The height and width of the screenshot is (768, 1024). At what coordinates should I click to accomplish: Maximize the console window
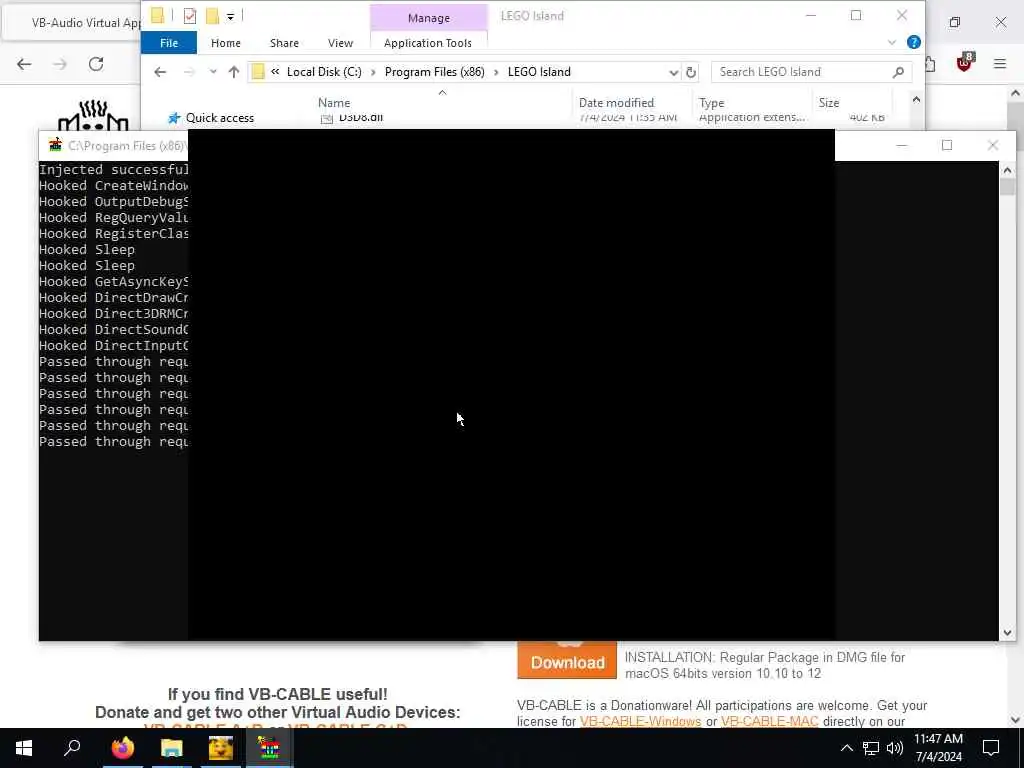pyautogui.click(x=947, y=145)
